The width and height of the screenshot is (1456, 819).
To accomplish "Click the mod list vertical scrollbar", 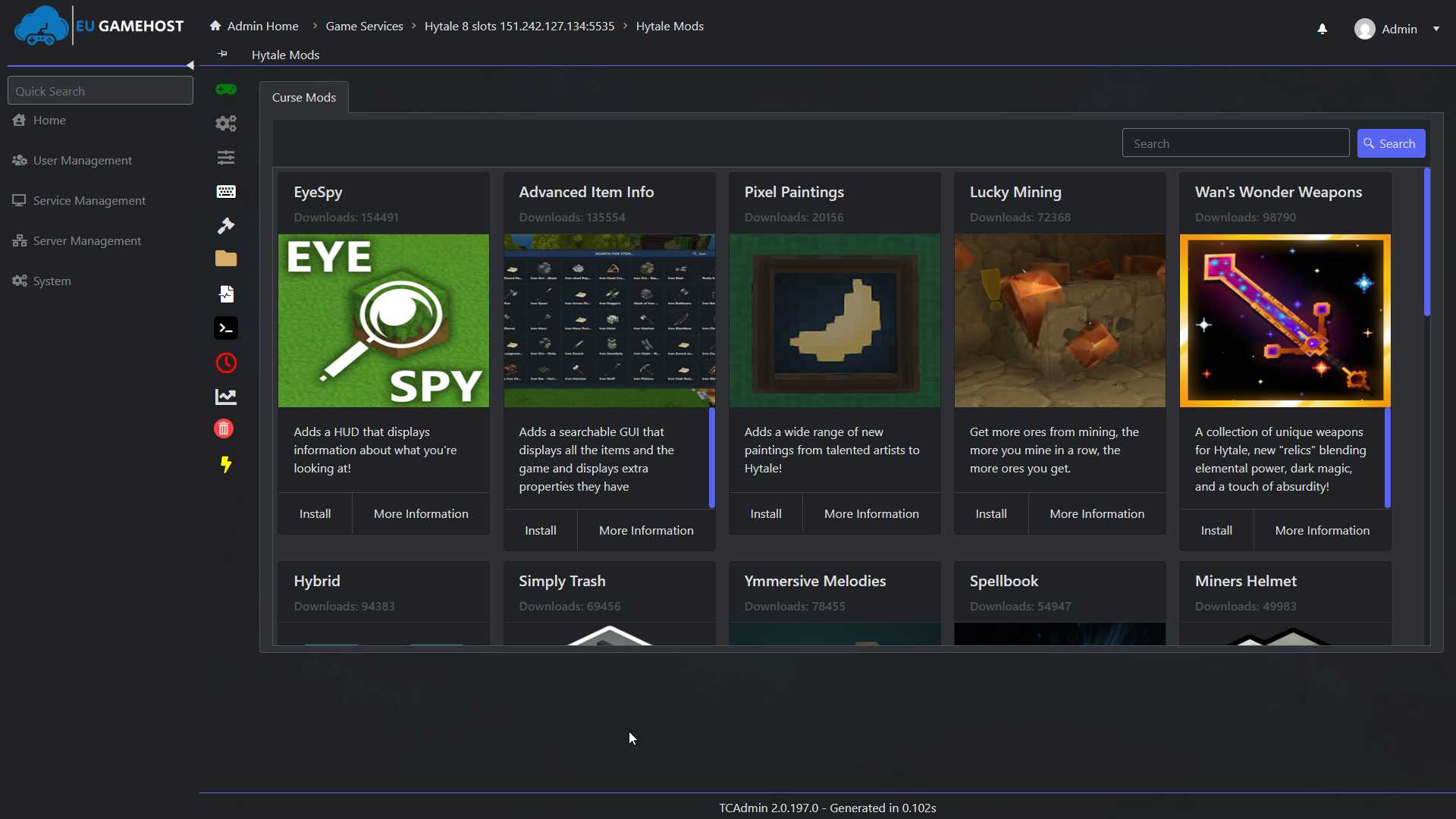I will point(1426,243).
